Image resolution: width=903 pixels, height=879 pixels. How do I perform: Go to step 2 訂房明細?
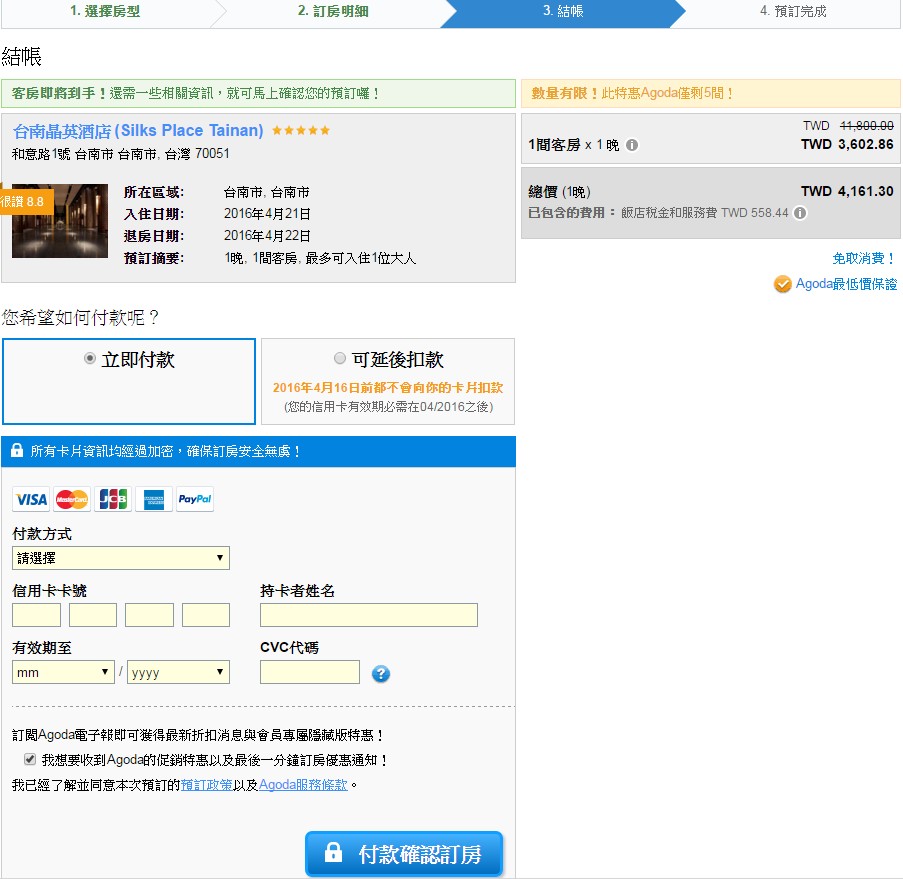[333, 11]
